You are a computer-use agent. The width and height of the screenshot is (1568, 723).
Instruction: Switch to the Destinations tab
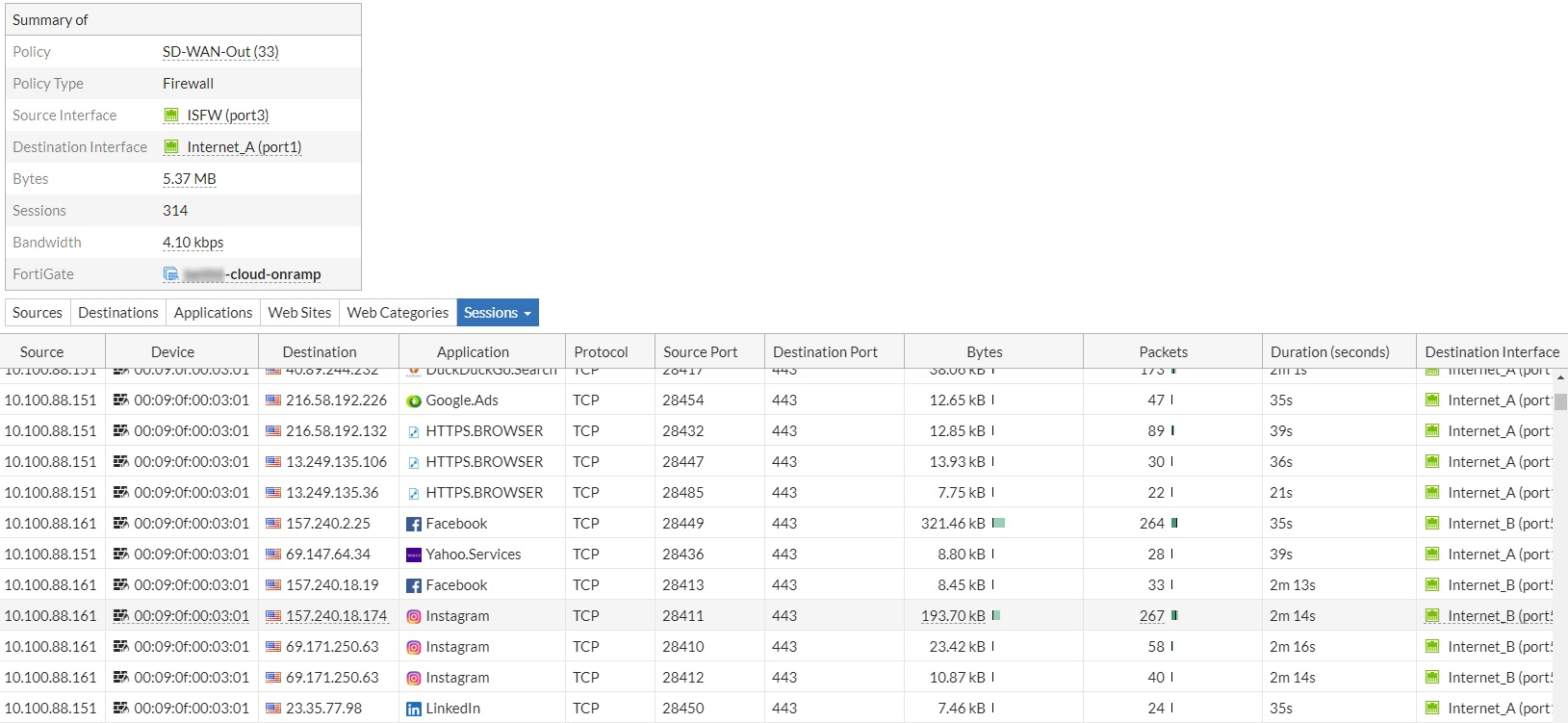118,313
